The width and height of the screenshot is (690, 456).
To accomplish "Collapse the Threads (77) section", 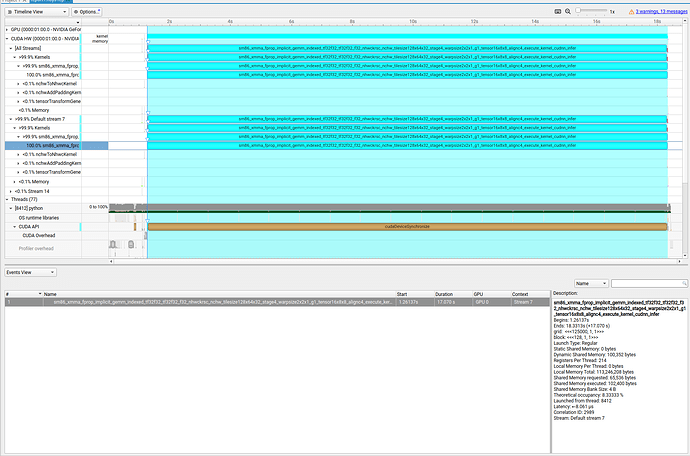I will pyautogui.click(x=5, y=199).
